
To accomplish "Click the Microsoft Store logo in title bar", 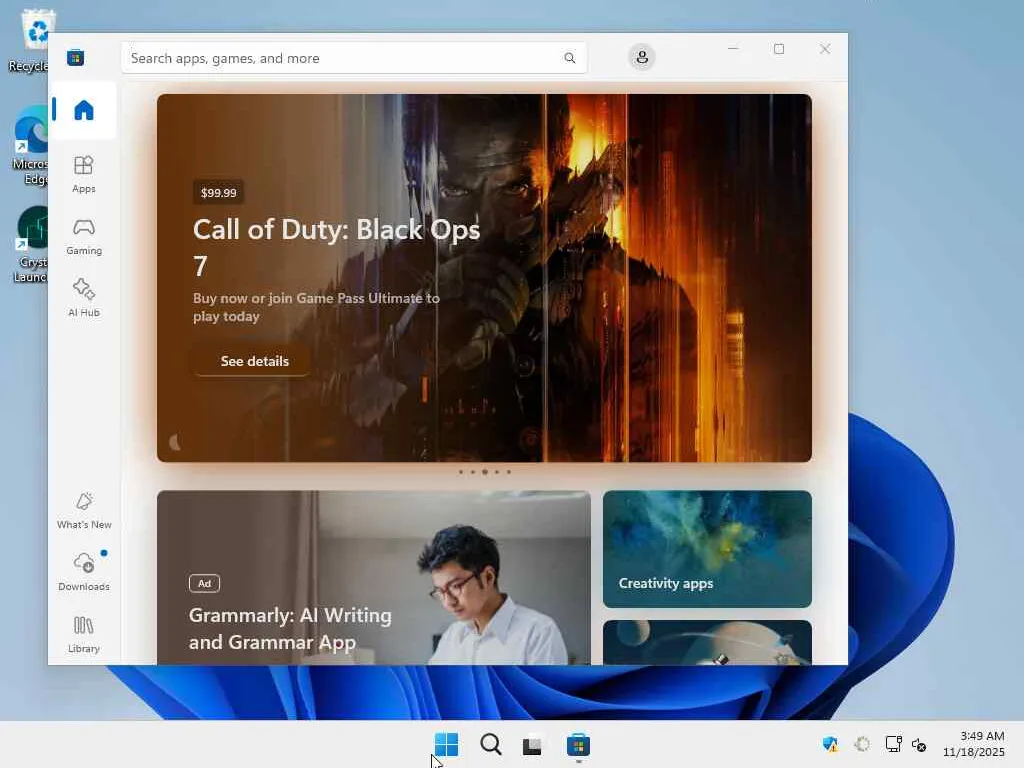I will pos(76,57).
